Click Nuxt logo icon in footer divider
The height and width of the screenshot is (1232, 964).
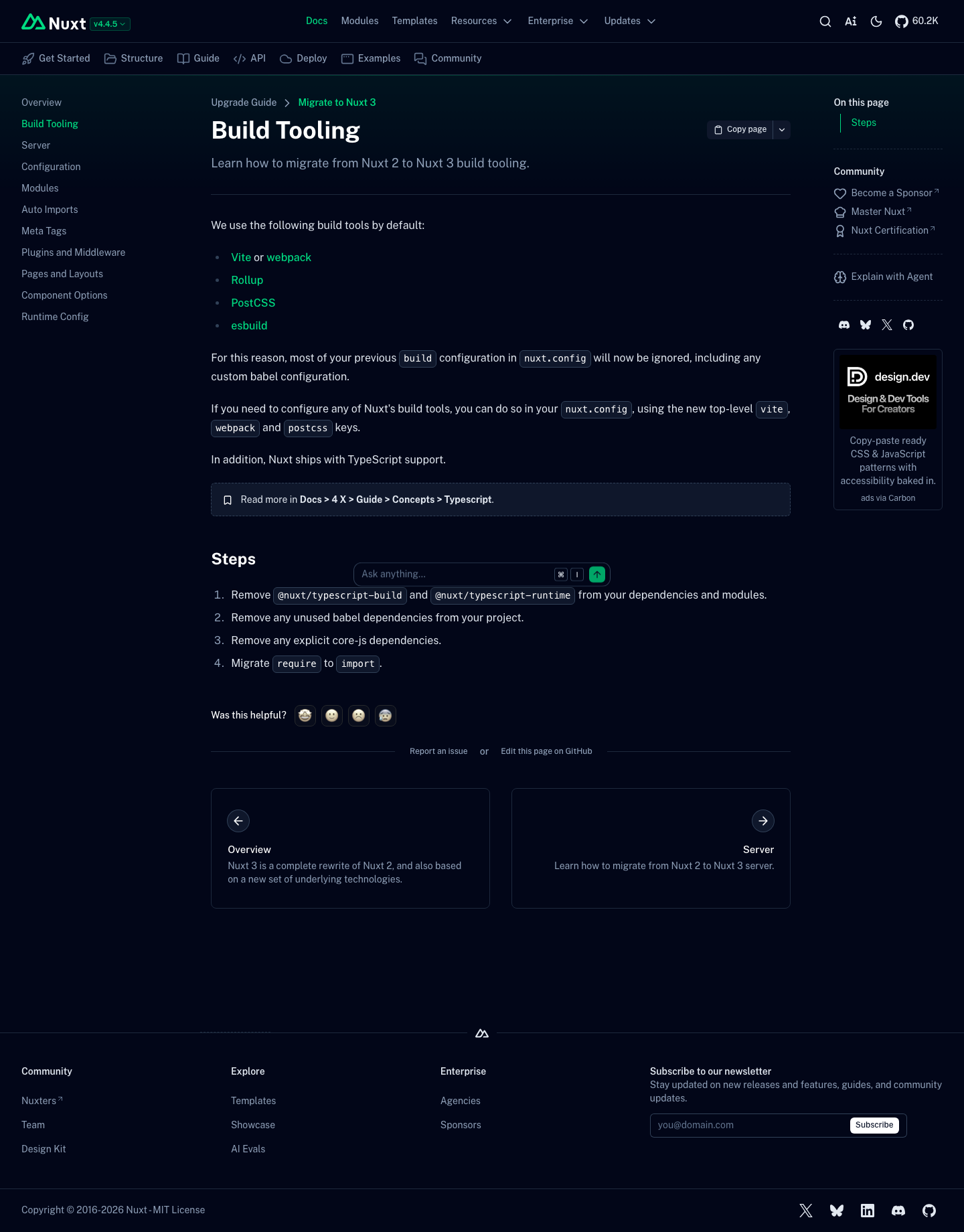click(482, 1034)
